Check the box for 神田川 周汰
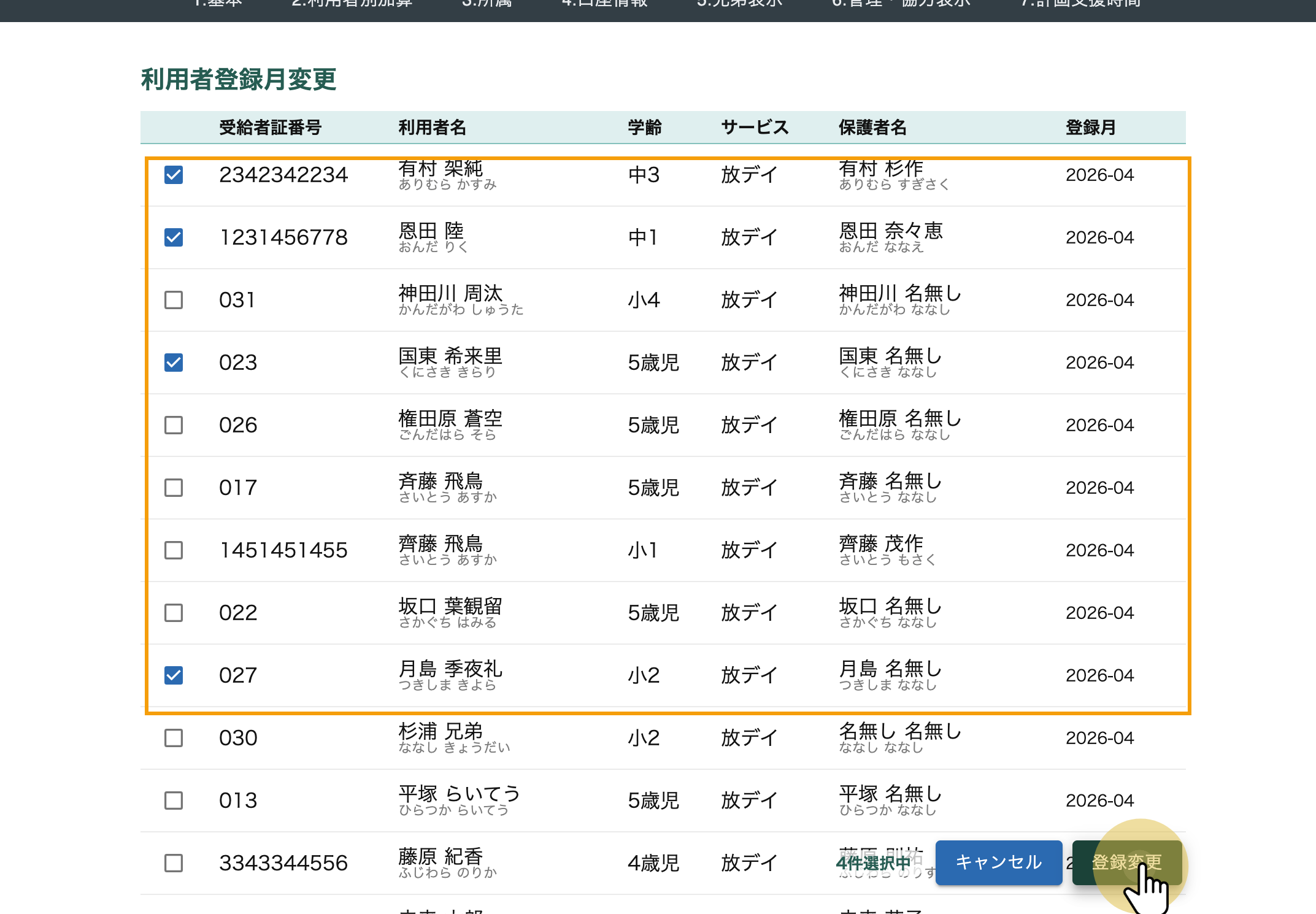 pyautogui.click(x=174, y=300)
